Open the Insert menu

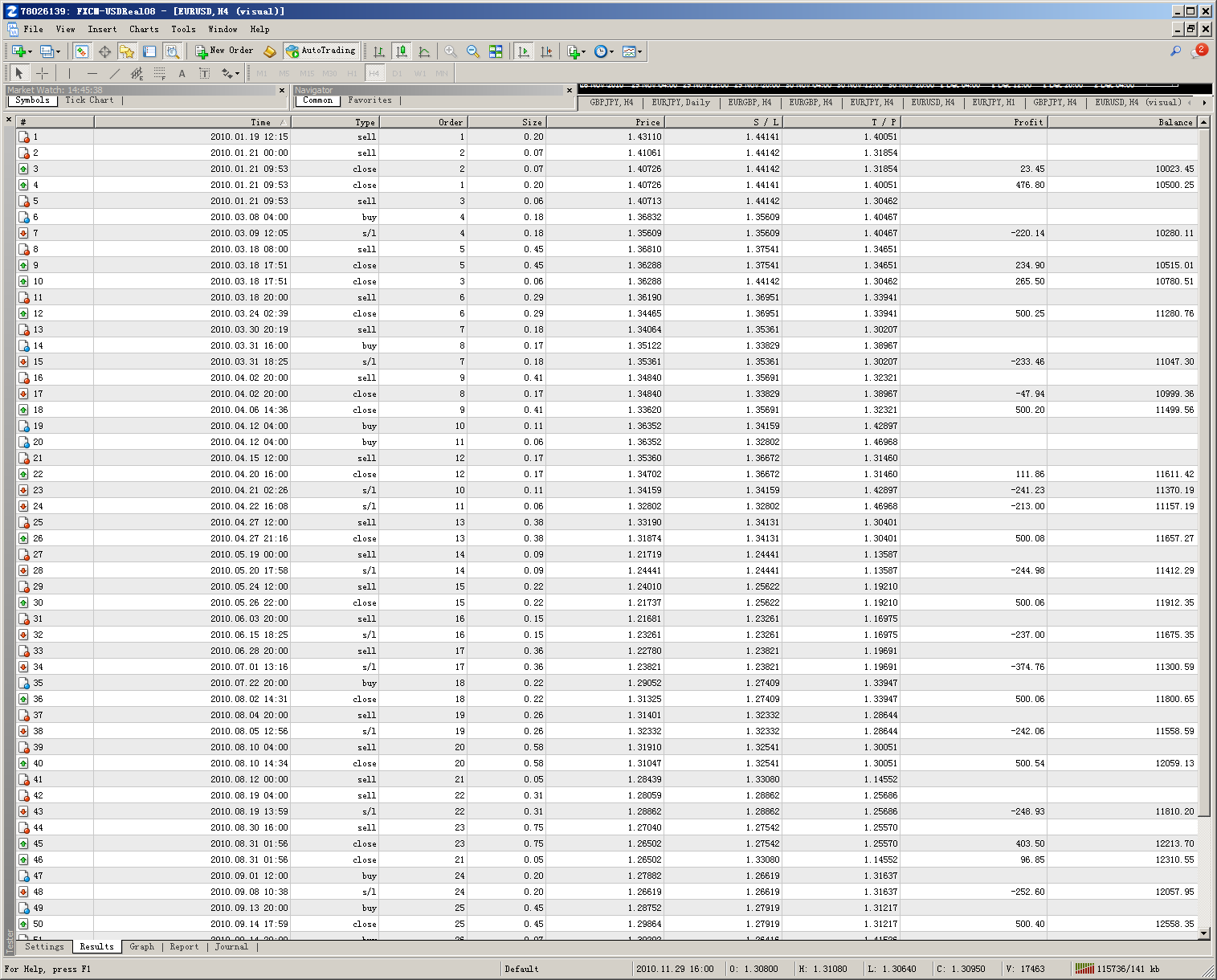coord(102,29)
